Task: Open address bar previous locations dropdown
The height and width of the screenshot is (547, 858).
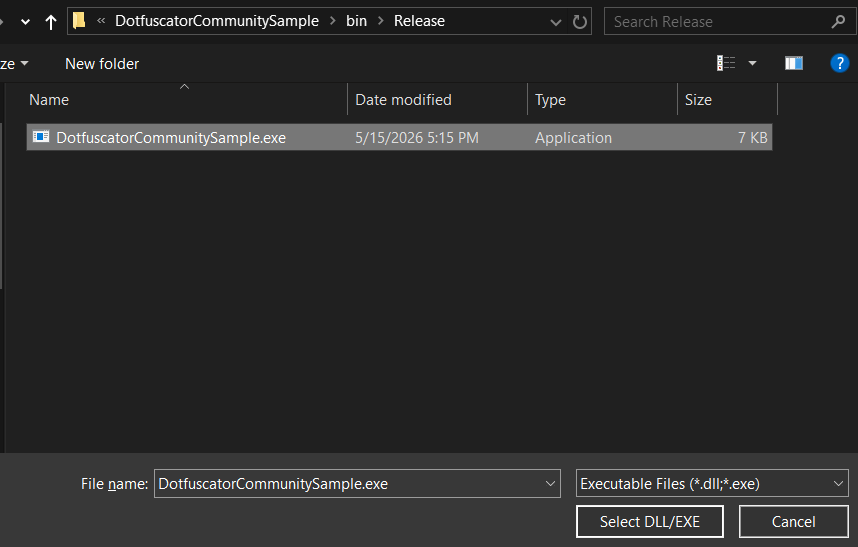Action: (555, 22)
